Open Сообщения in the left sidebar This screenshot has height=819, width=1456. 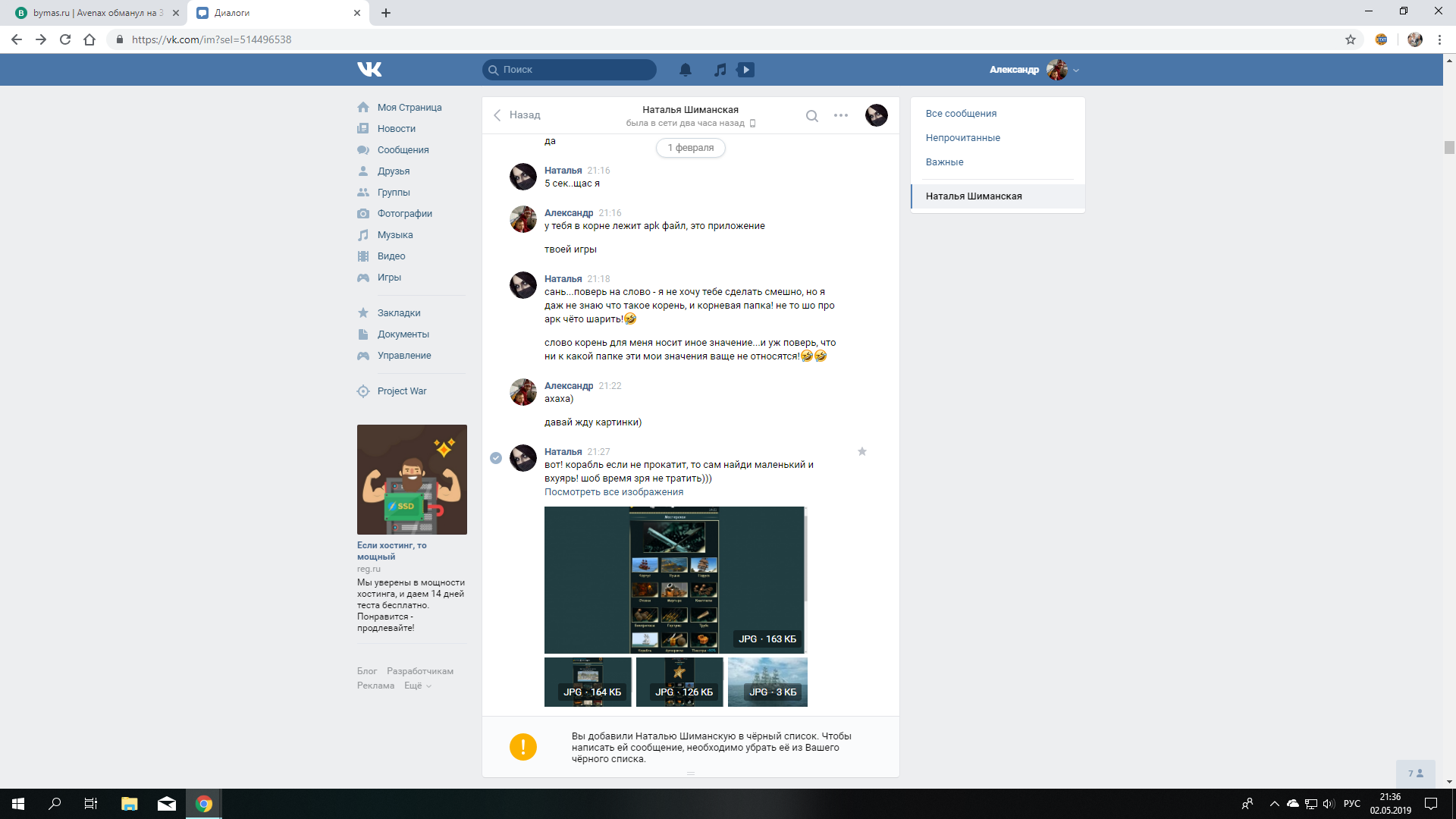pos(403,150)
